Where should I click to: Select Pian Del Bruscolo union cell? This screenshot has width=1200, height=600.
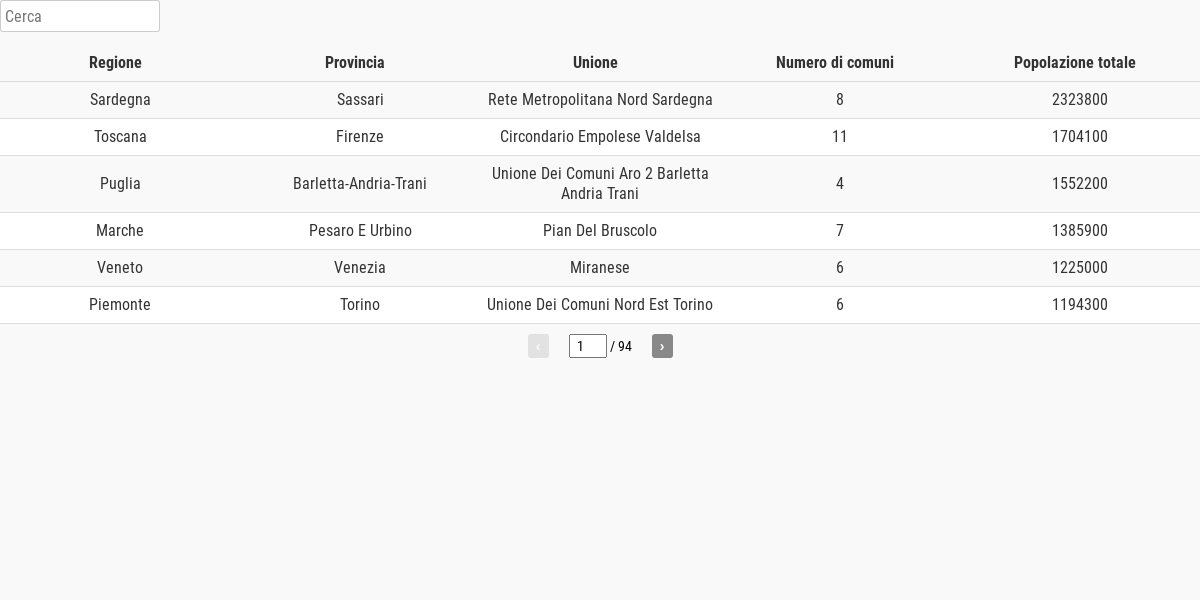600,231
